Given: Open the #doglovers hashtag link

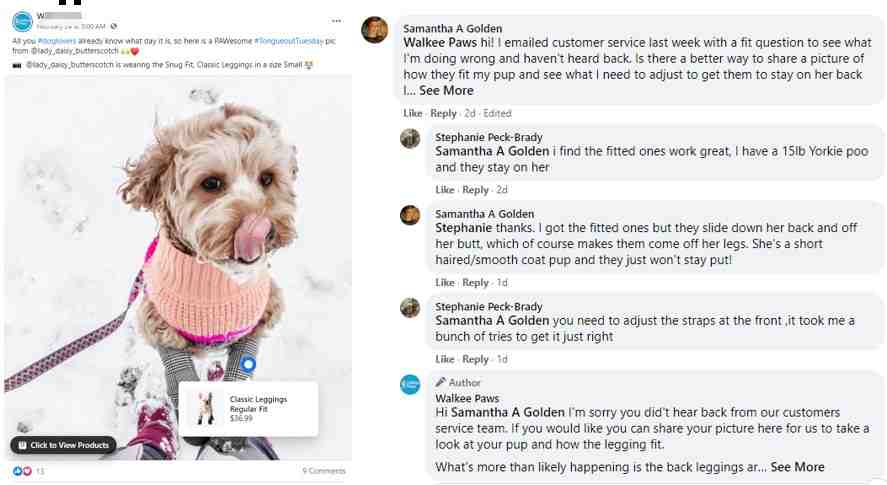Looking at the screenshot, I should coord(57,41).
